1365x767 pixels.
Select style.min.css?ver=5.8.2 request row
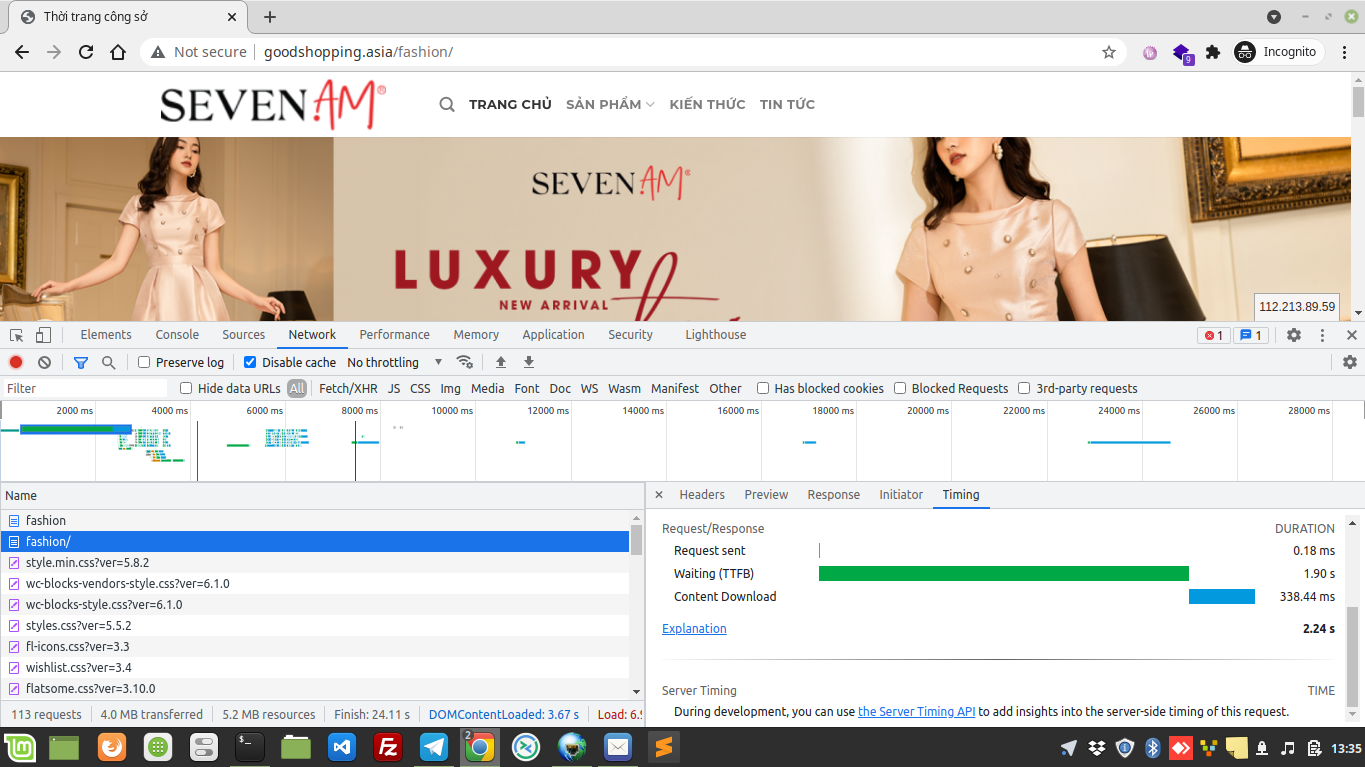(x=315, y=563)
